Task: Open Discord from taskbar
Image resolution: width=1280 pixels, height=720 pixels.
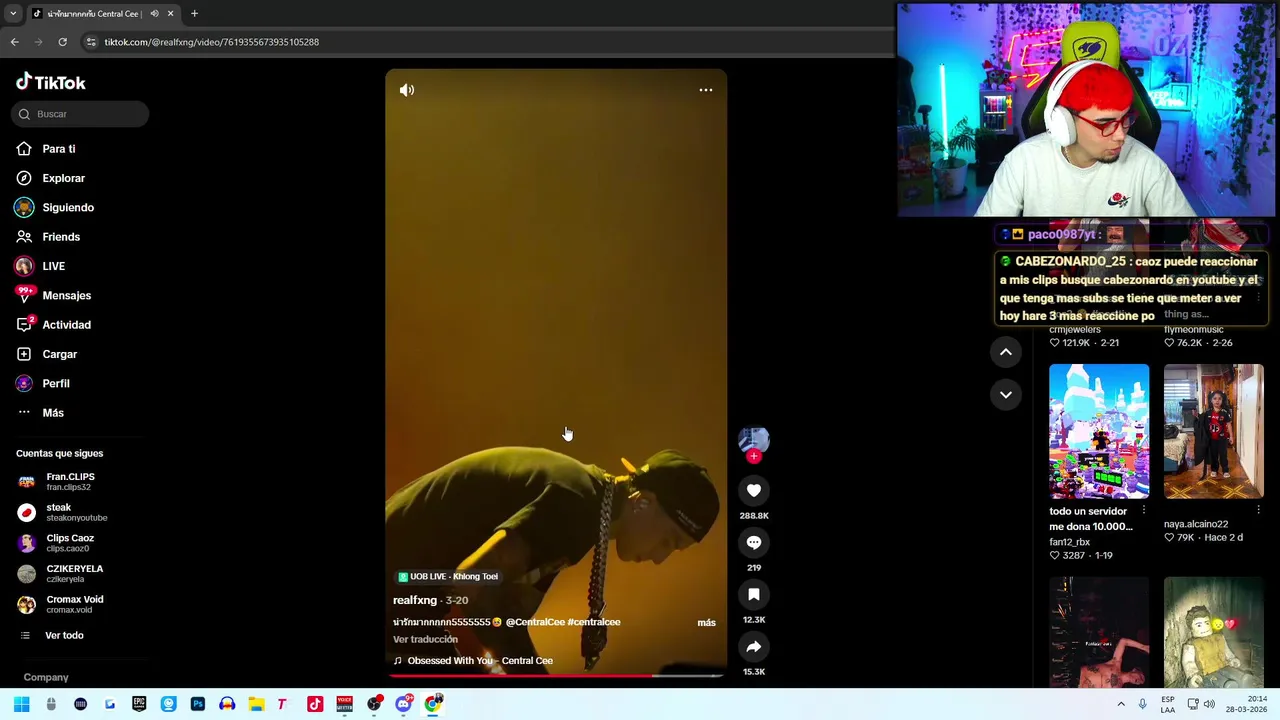Action: (x=403, y=704)
